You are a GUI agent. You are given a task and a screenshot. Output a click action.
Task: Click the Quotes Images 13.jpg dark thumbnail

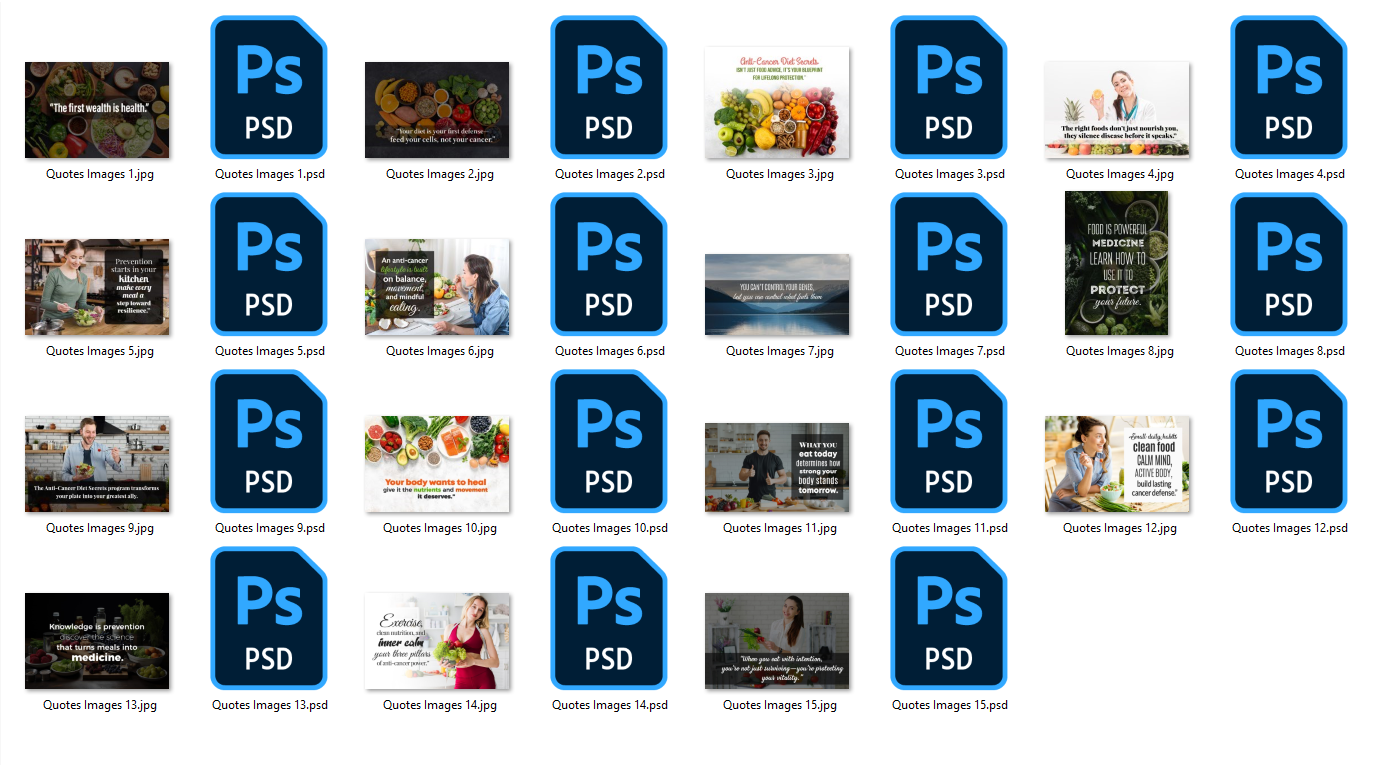(97, 641)
